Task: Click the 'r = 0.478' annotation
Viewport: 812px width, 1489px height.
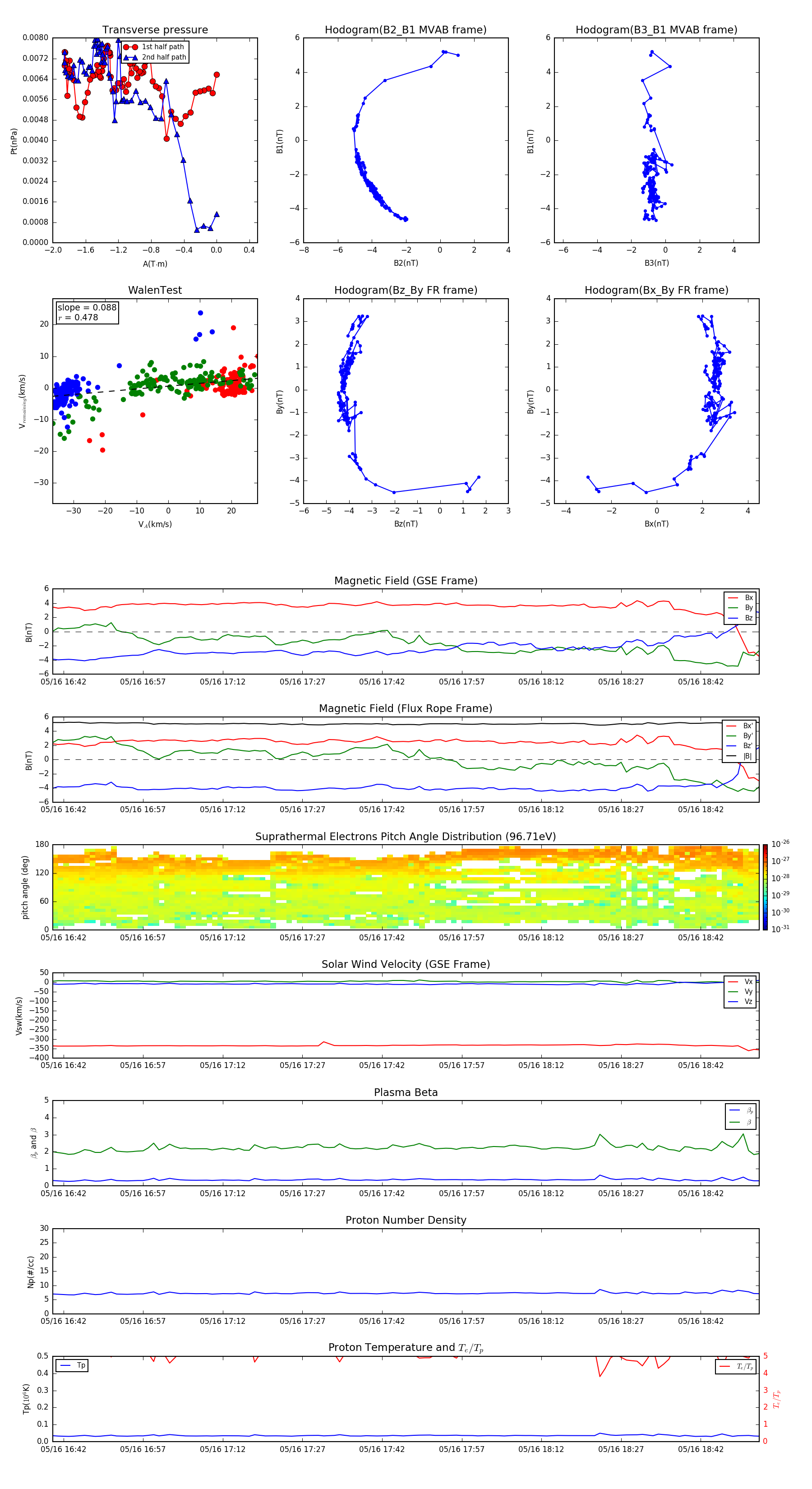Action: [x=78, y=317]
